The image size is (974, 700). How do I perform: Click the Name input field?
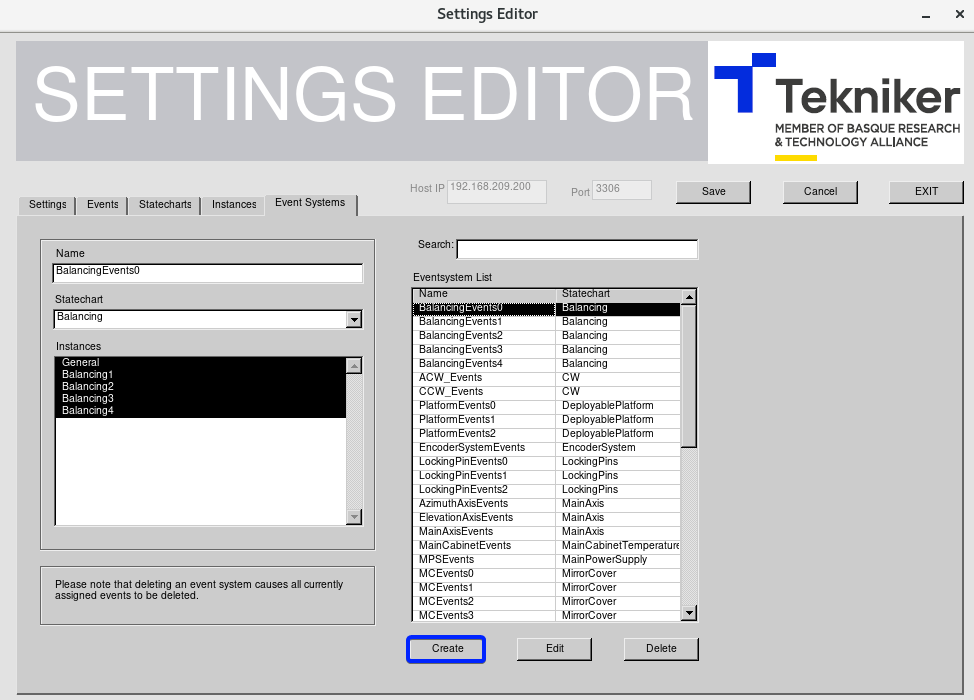click(x=207, y=273)
